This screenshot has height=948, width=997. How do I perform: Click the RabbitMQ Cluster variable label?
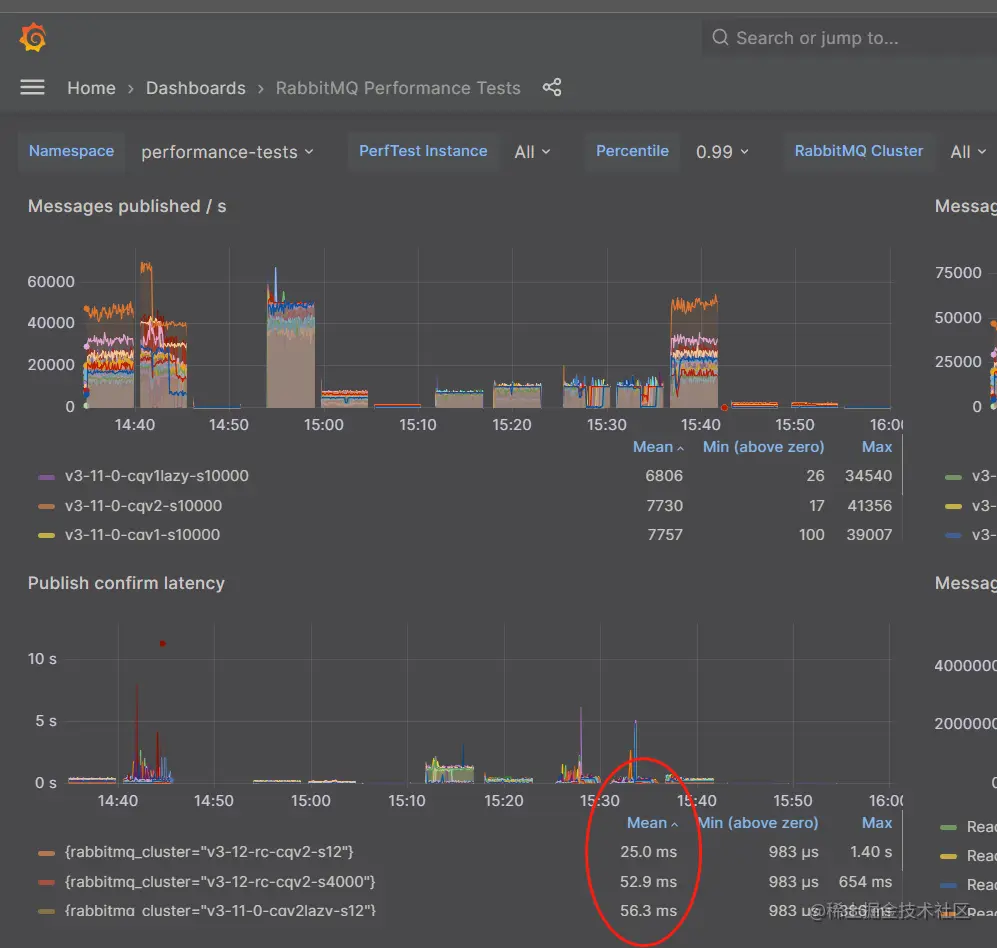coord(858,151)
